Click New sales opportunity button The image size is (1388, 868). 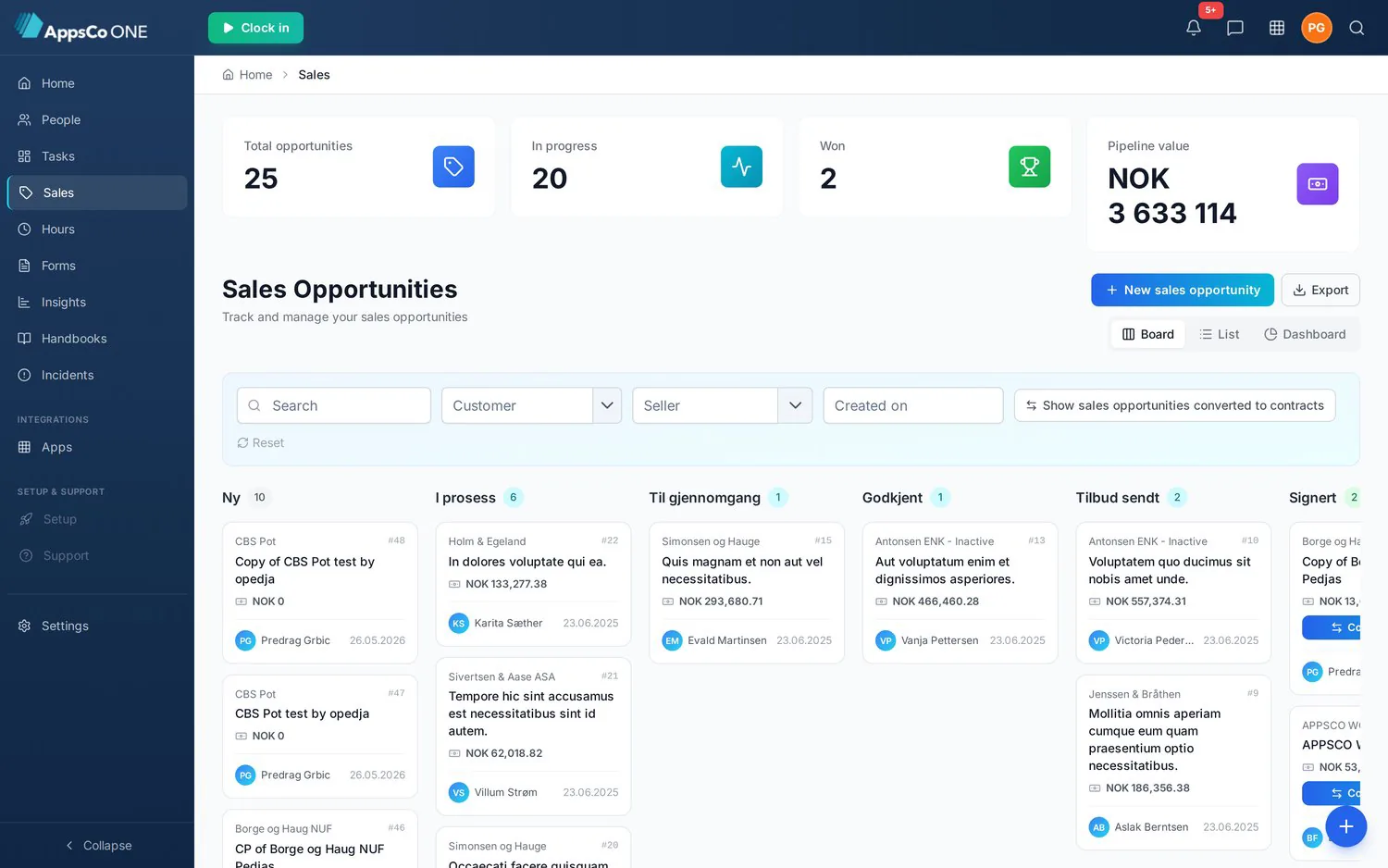[x=1183, y=290]
